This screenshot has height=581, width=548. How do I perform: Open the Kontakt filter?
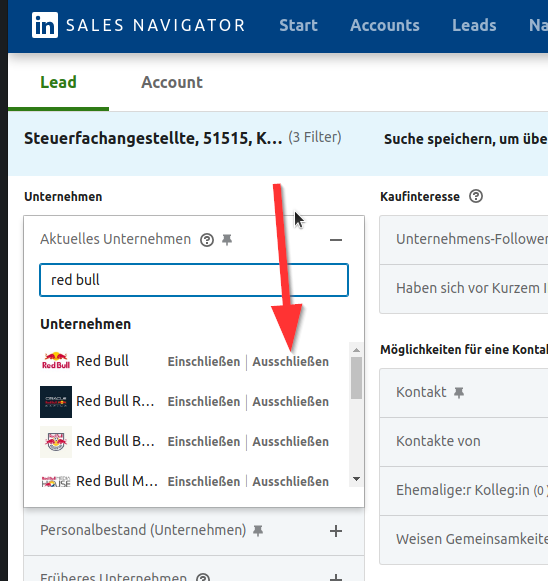pyautogui.click(x=464, y=393)
